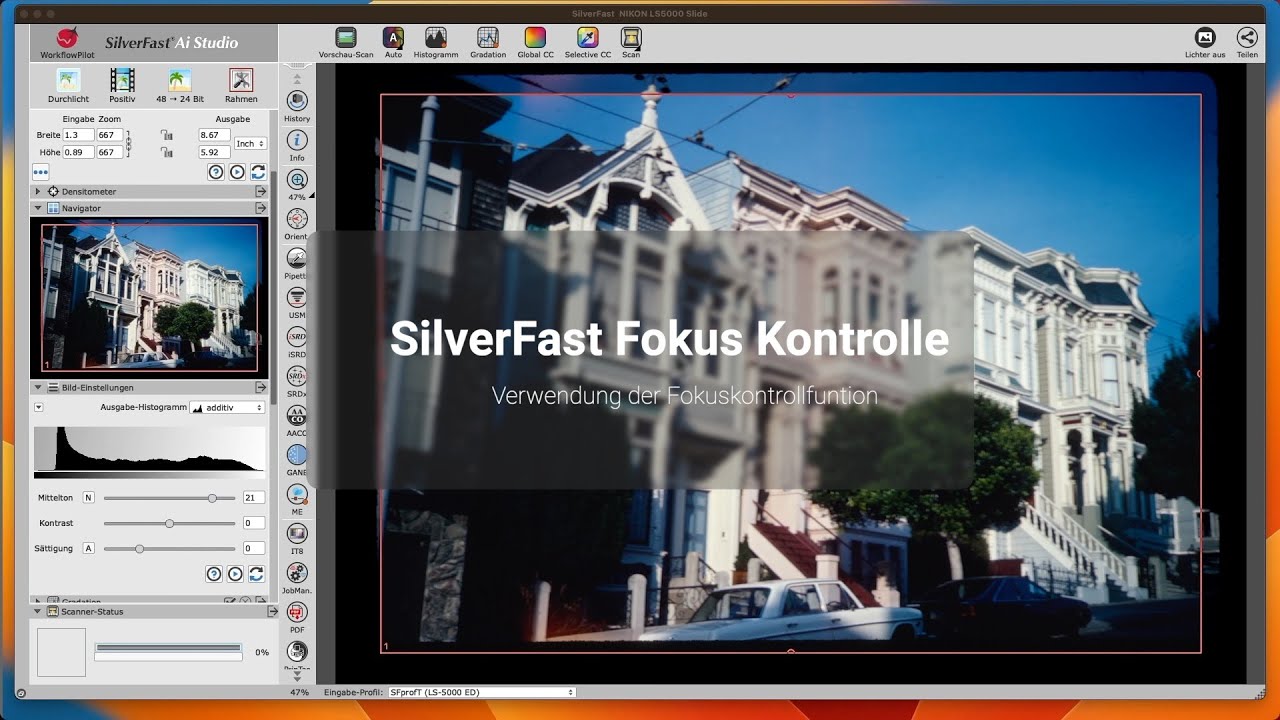1280x720 pixels.
Task: Open the USM sharpening tool
Action: [x=297, y=302]
